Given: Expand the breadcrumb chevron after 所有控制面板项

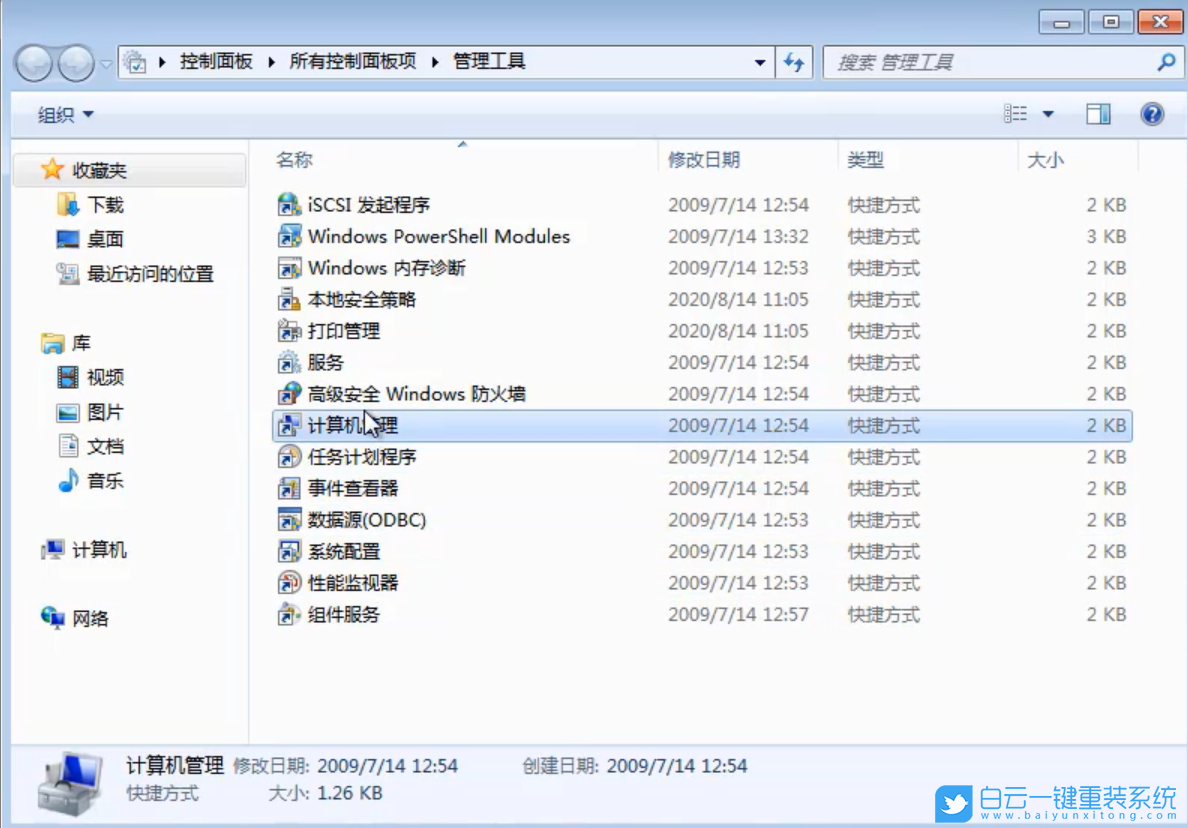Looking at the screenshot, I should click(x=432, y=61).
